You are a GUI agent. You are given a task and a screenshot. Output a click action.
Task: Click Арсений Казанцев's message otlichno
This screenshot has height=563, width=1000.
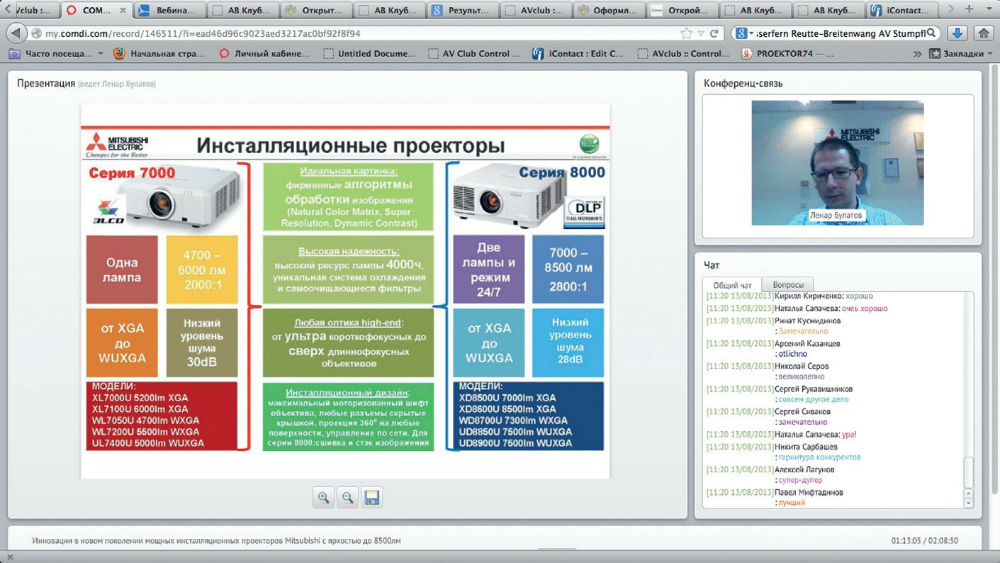(793, 354)
